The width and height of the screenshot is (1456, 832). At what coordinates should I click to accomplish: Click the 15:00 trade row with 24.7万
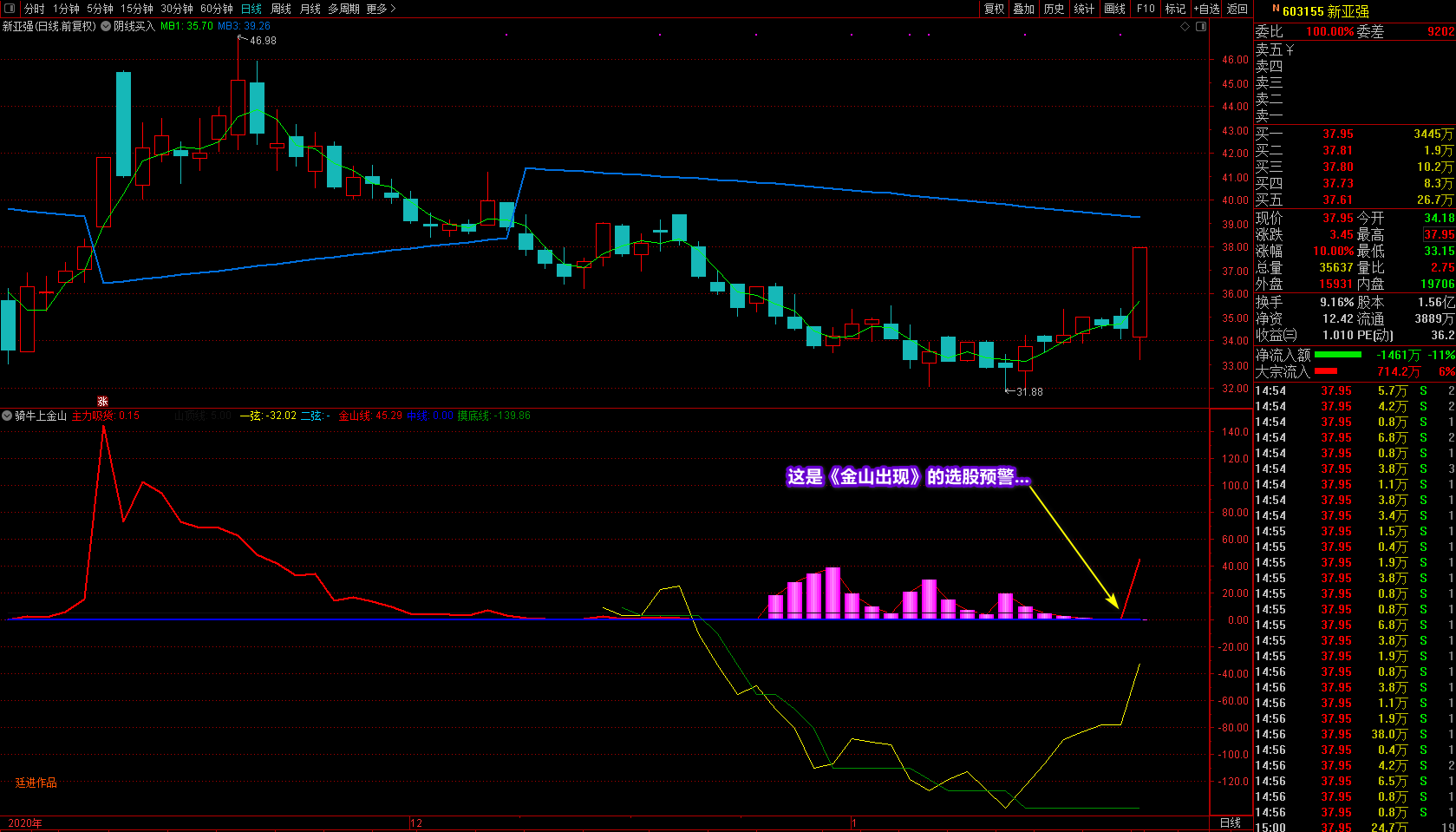pos(1355,828)
